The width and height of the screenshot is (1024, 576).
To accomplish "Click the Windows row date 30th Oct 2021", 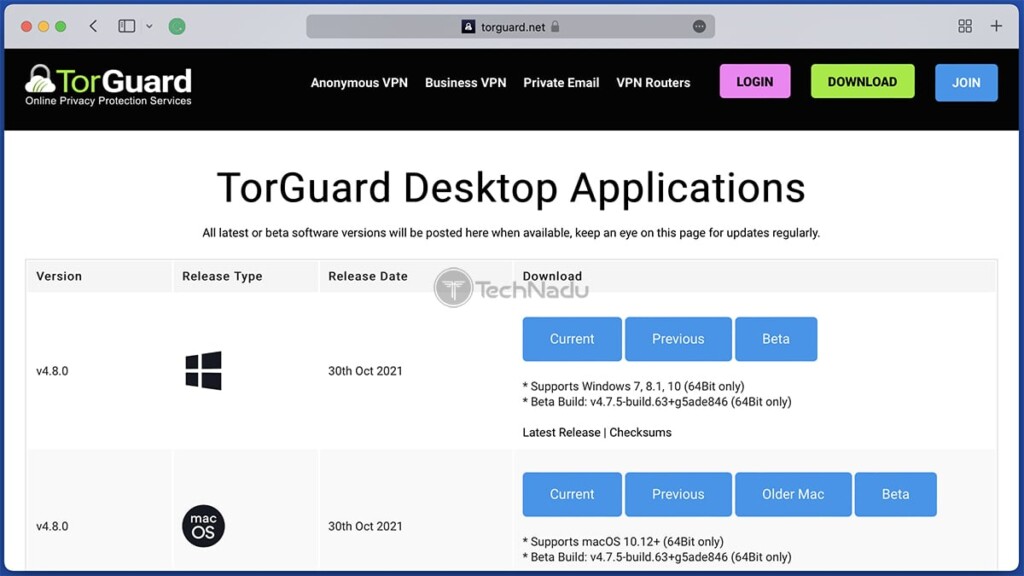I will tap(365, 371).
